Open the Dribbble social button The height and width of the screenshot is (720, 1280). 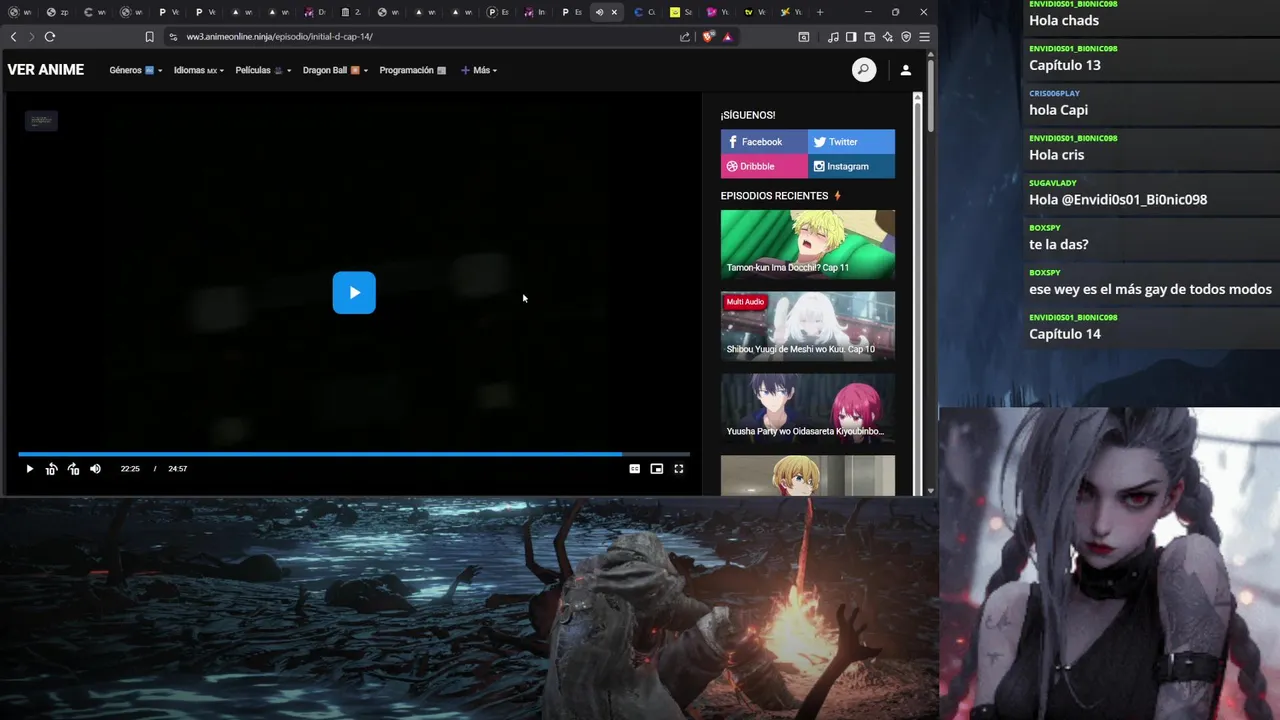click(764, 166)
